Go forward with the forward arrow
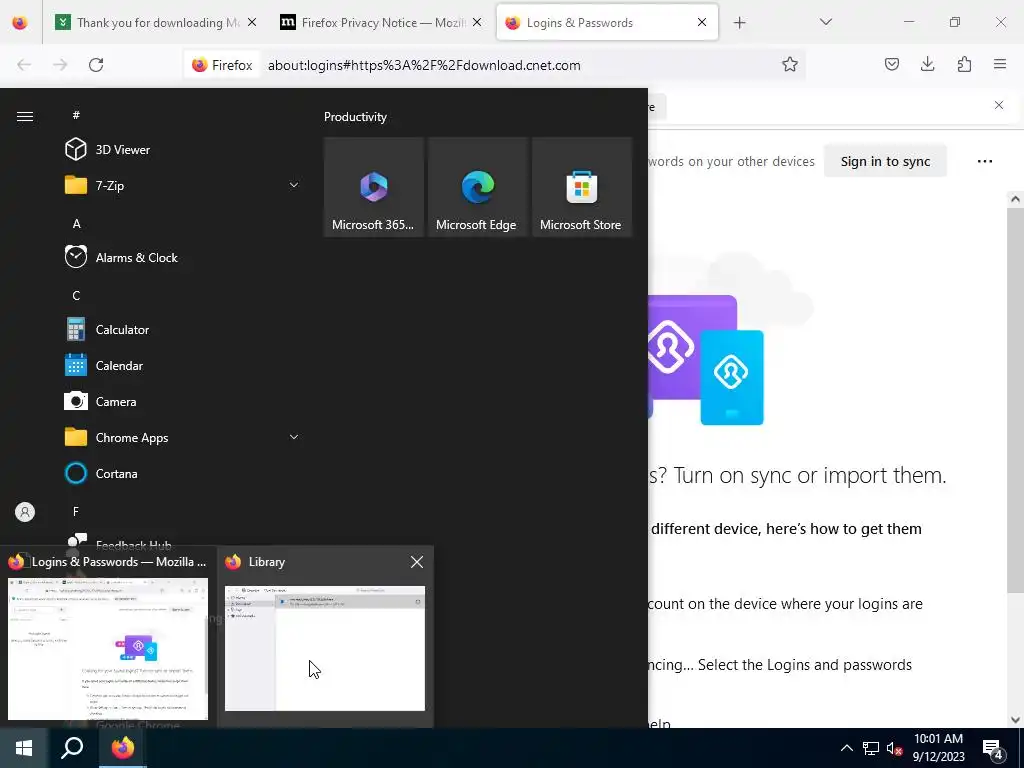 click(x=60, y=65)
